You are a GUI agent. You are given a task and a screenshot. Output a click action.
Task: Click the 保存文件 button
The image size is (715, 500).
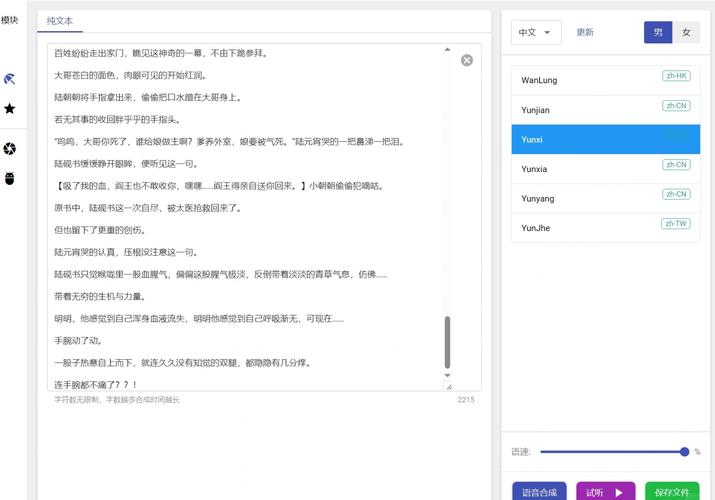(x=672, y=492)
